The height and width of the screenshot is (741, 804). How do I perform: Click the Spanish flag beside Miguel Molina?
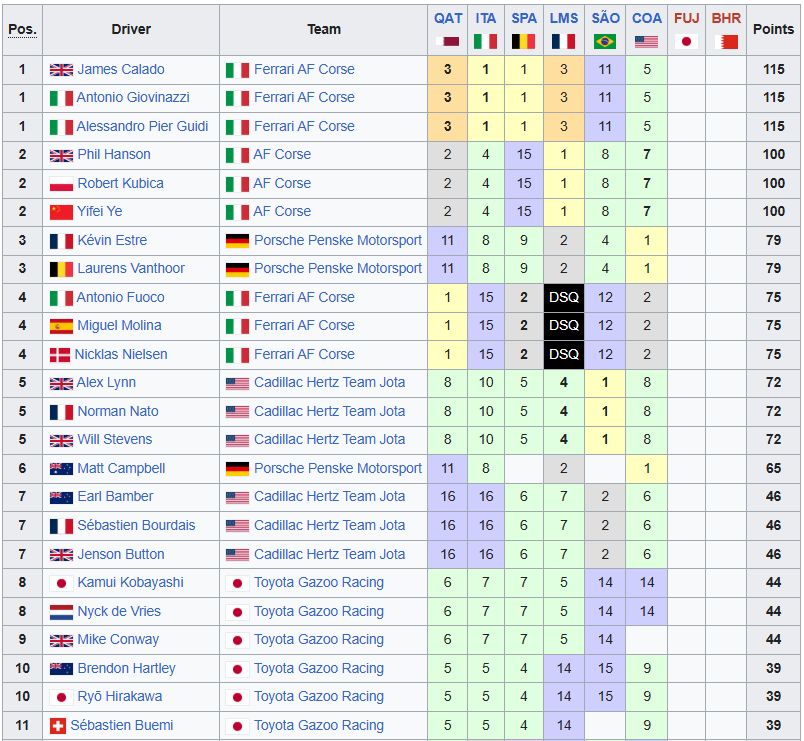pos(61,326)
